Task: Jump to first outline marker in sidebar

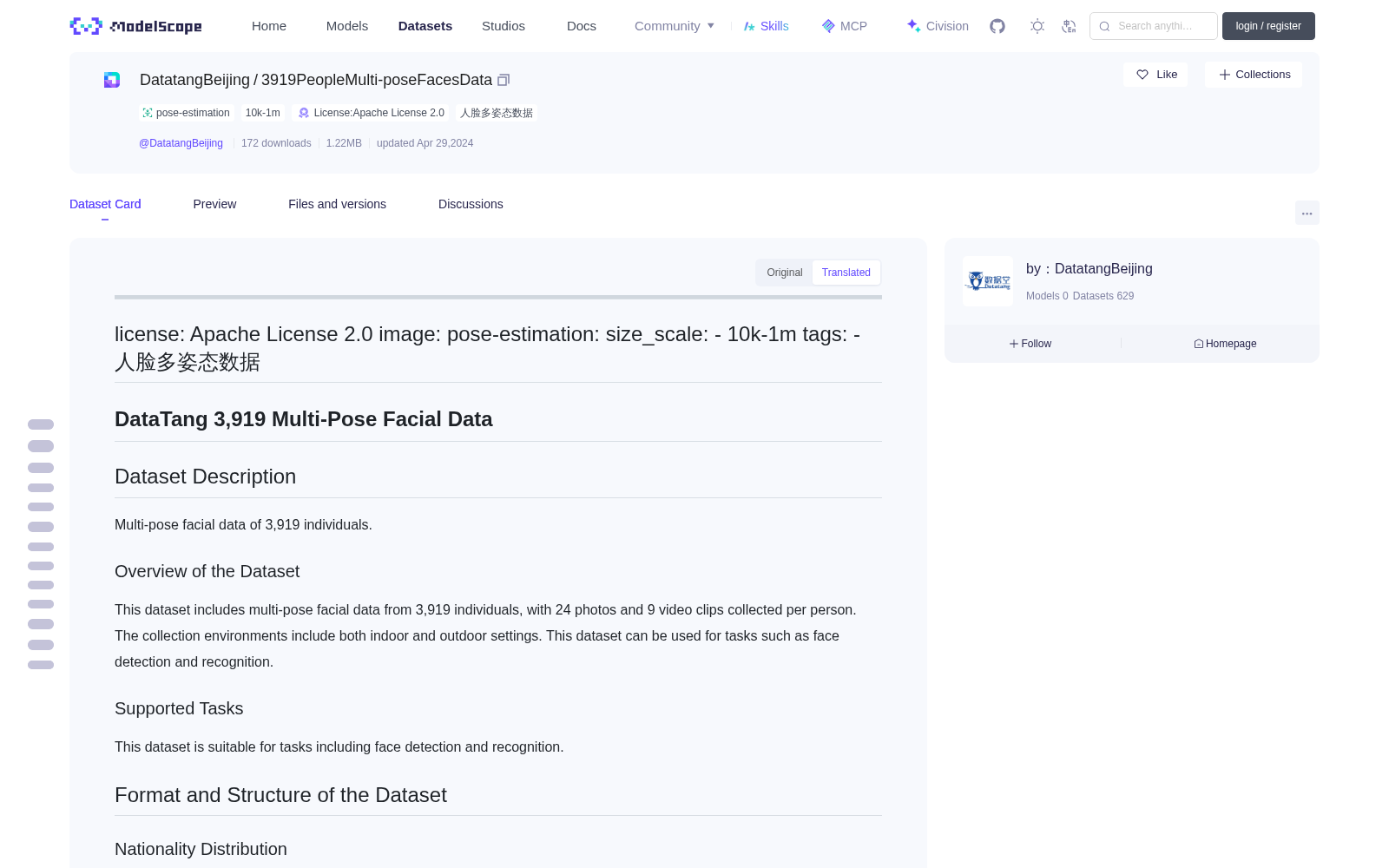Action: [x=41, y=424]
